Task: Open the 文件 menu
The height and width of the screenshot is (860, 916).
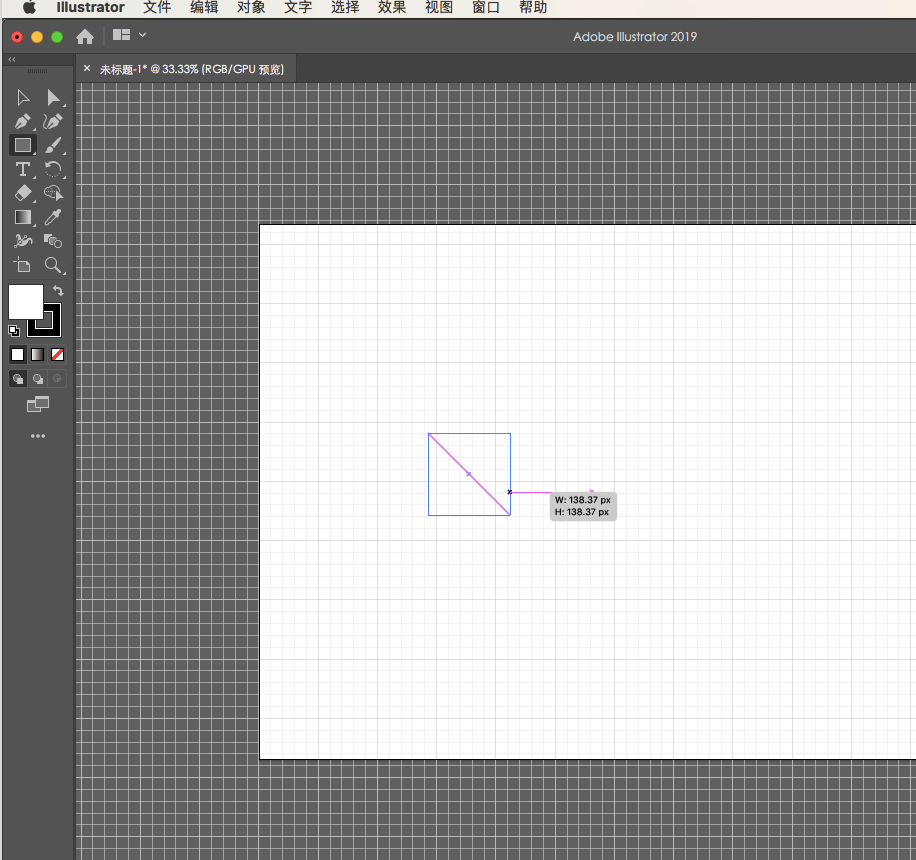Action: coord(157,8)
